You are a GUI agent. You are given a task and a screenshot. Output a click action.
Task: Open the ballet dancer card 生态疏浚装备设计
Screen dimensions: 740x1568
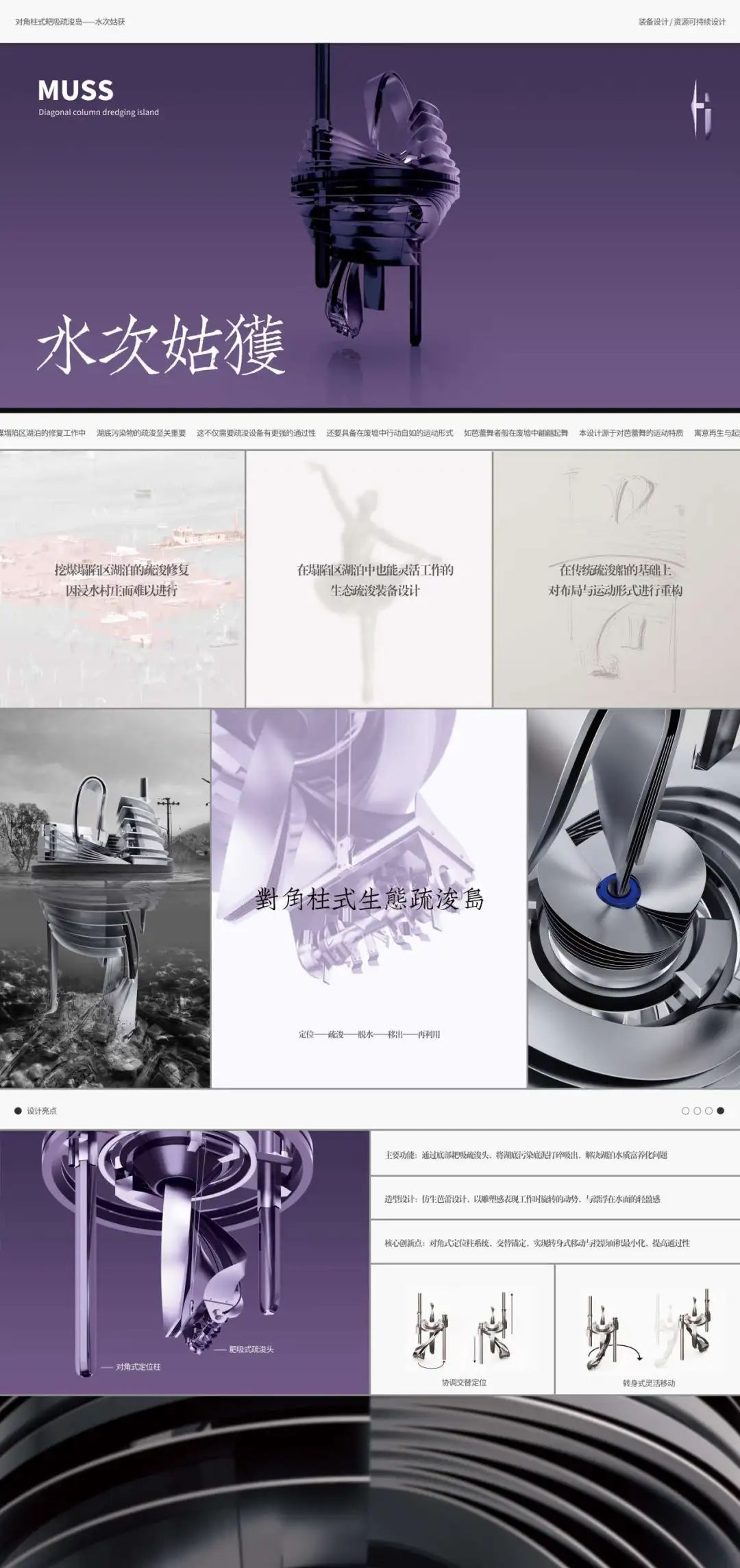pos(369,579)
